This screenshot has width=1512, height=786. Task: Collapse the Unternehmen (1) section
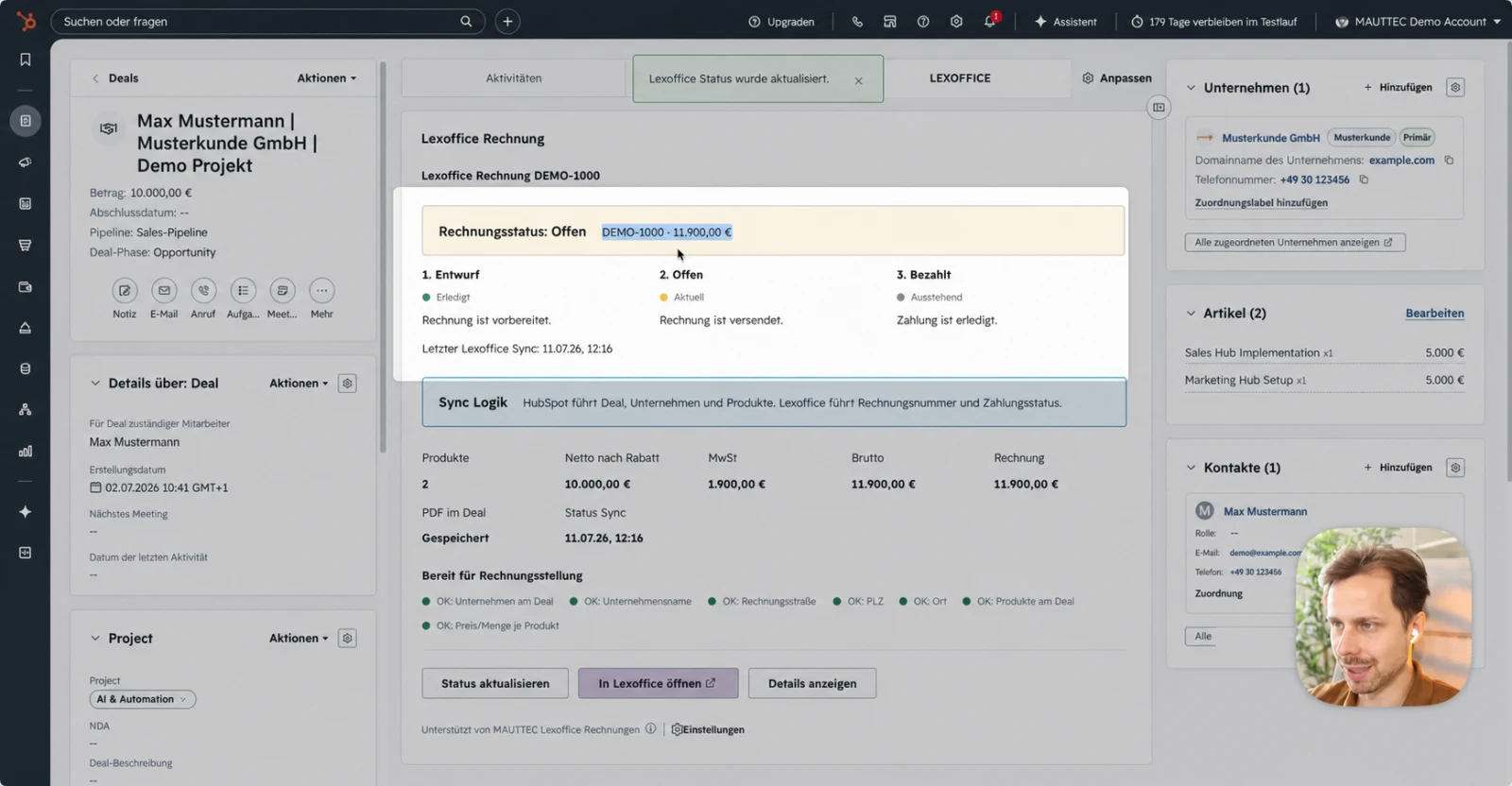click(x=1191, y=88)
